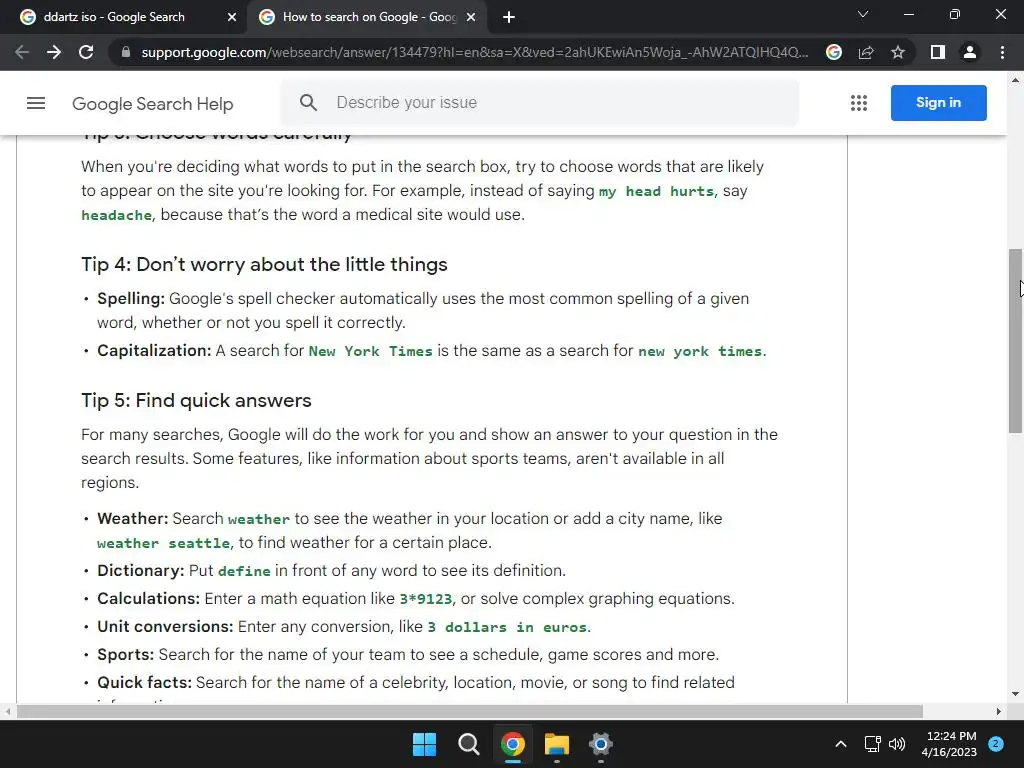Image resolution: width=1024 pixels, height=768 pixels.
Task: Click the horizontal scrollbar thumb
Action: [470, 711]
